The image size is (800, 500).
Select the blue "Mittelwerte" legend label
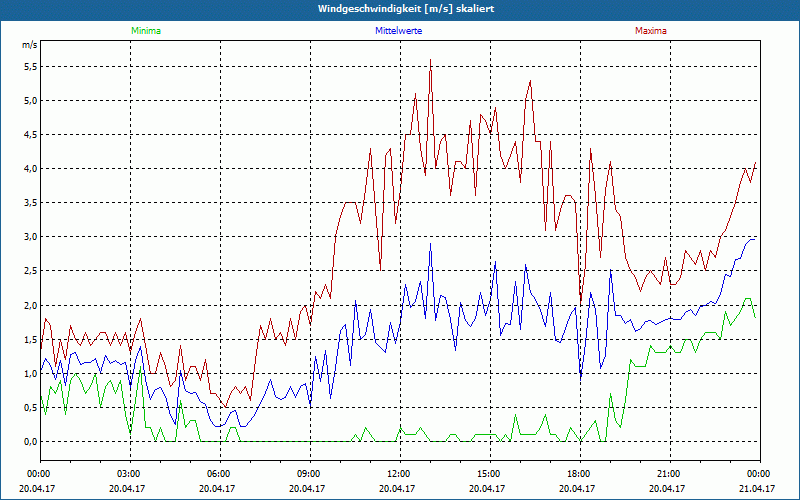398,31
